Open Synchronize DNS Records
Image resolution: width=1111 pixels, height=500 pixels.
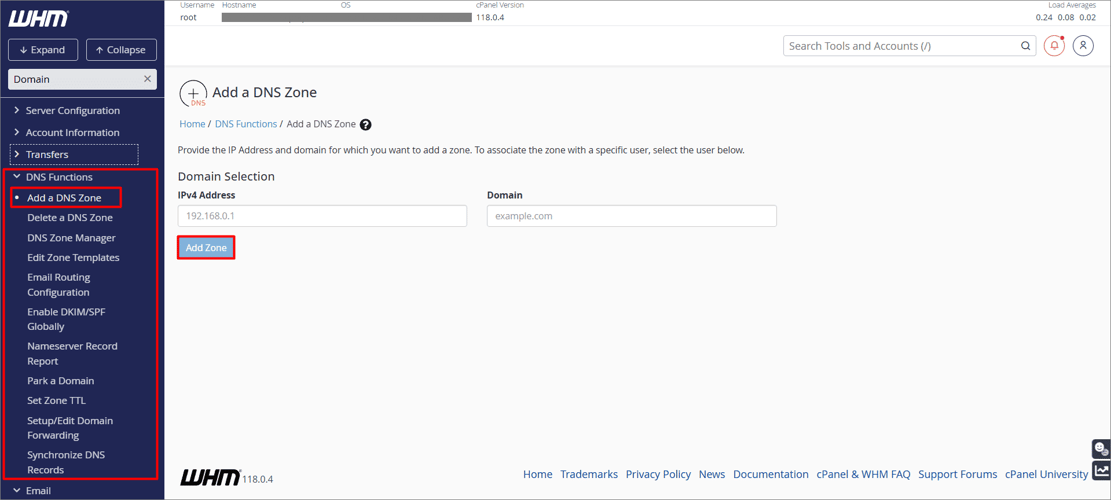point(66,462)
